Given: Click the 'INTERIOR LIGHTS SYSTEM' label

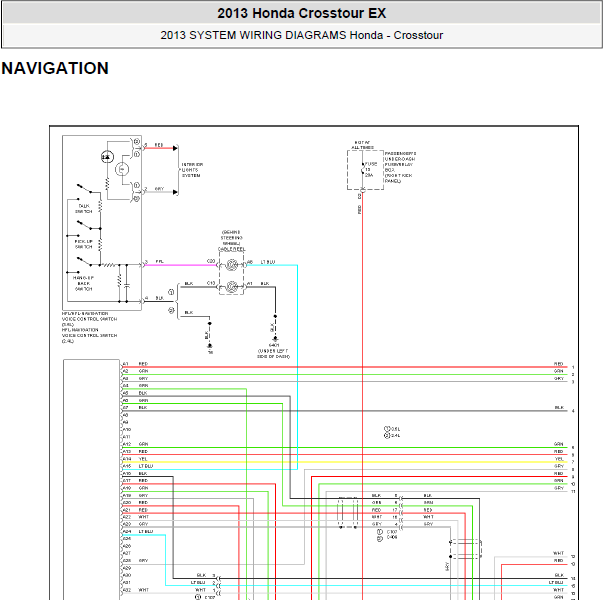Looking at the screenshot, I should pos(192,170).
